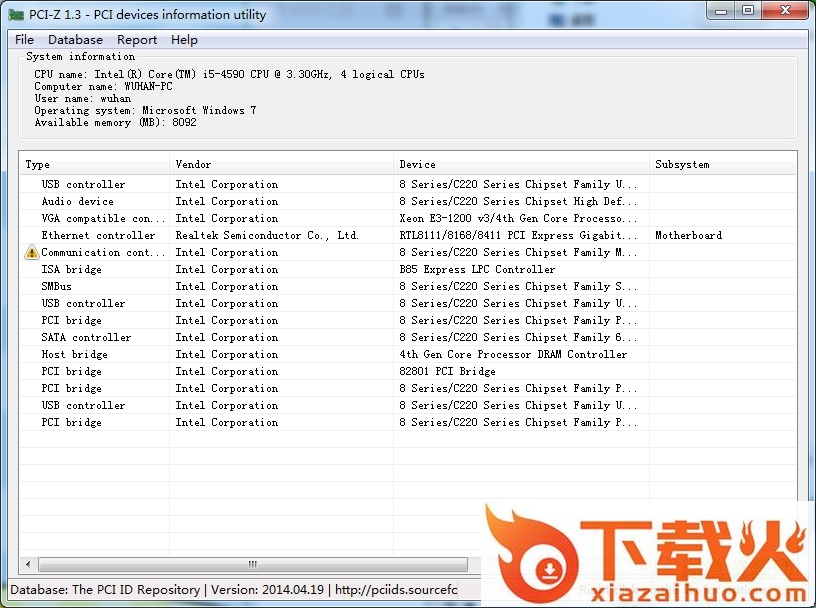
Task: Click the horizontal scrollbar thumb
Action: pos(253,564)
